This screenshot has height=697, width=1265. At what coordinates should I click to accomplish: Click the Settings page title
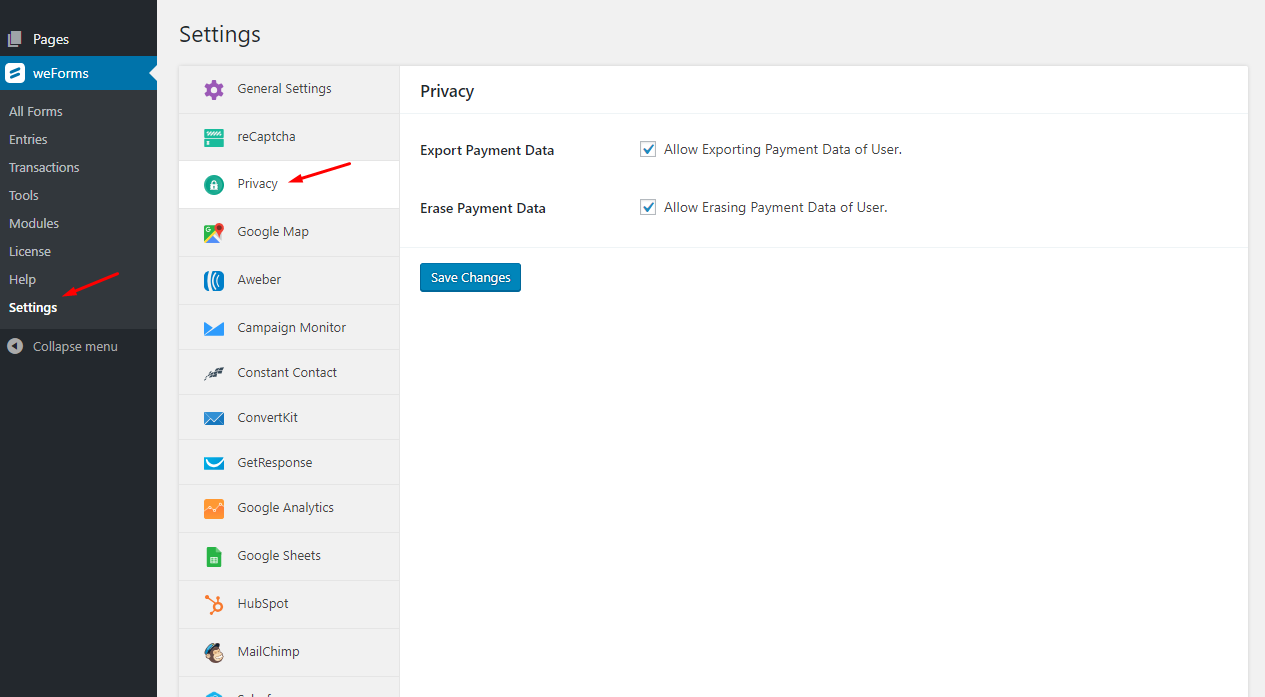220,34
